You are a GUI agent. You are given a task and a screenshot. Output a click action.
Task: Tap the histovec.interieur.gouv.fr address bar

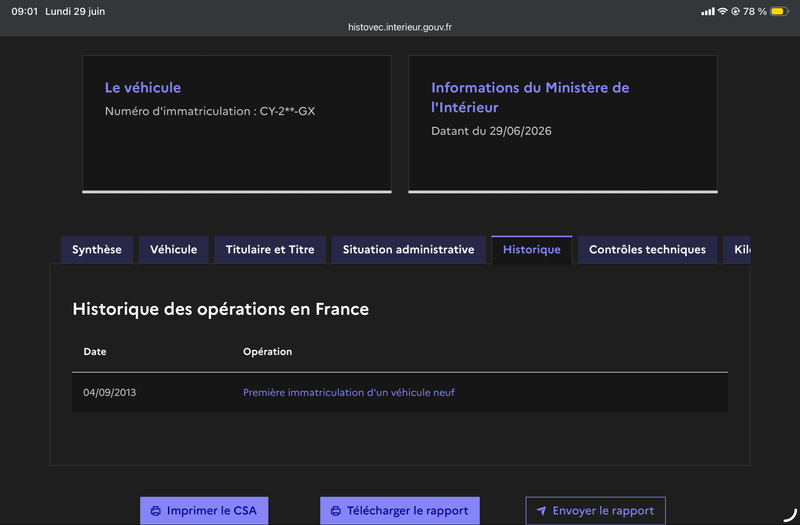pos(400,27)
